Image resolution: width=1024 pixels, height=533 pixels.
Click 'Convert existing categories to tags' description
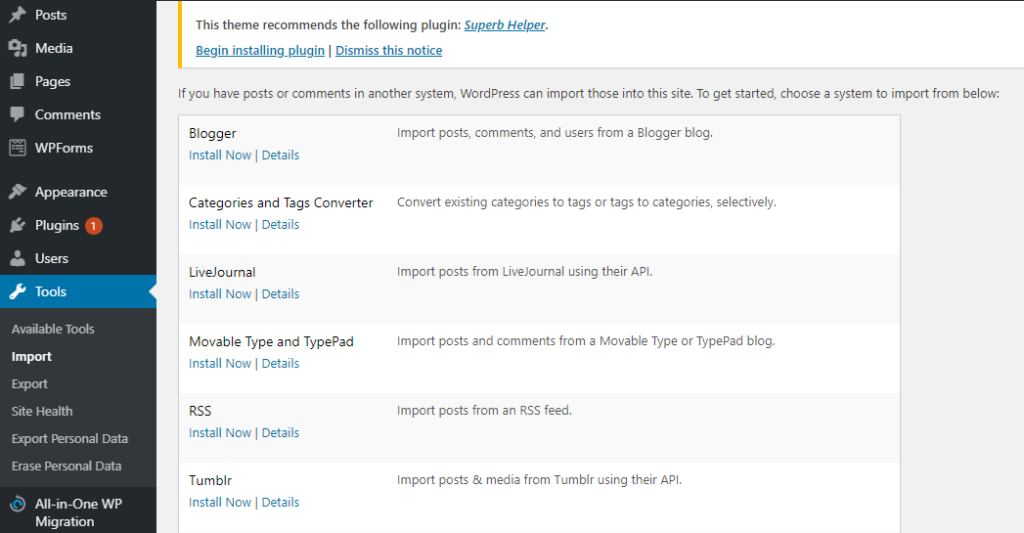point(586,202)
